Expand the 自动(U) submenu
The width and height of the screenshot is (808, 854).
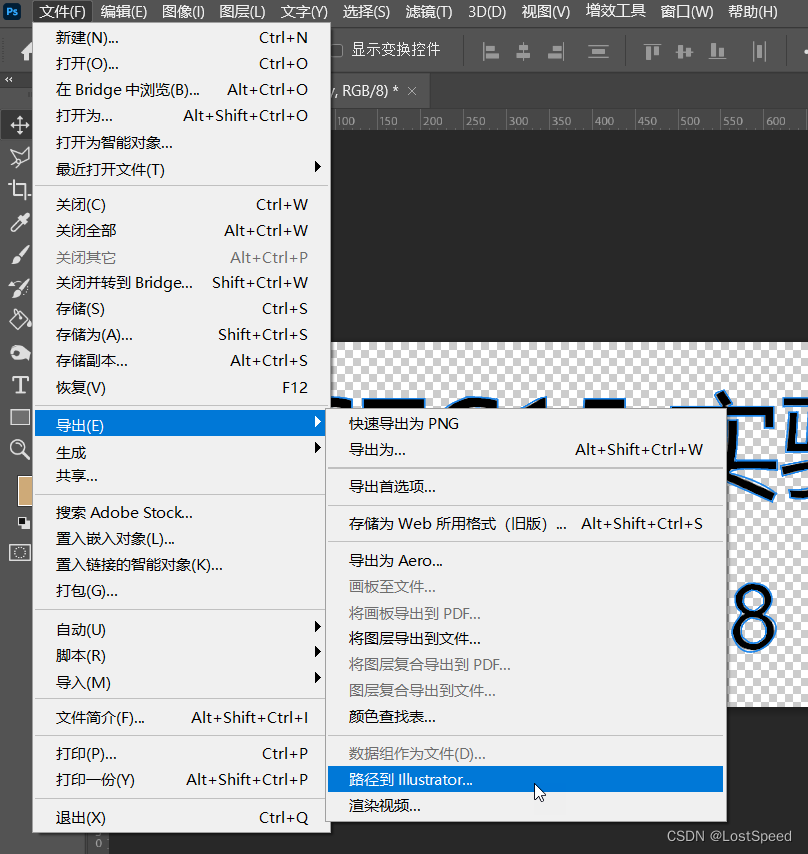click(x=180, y=629)
